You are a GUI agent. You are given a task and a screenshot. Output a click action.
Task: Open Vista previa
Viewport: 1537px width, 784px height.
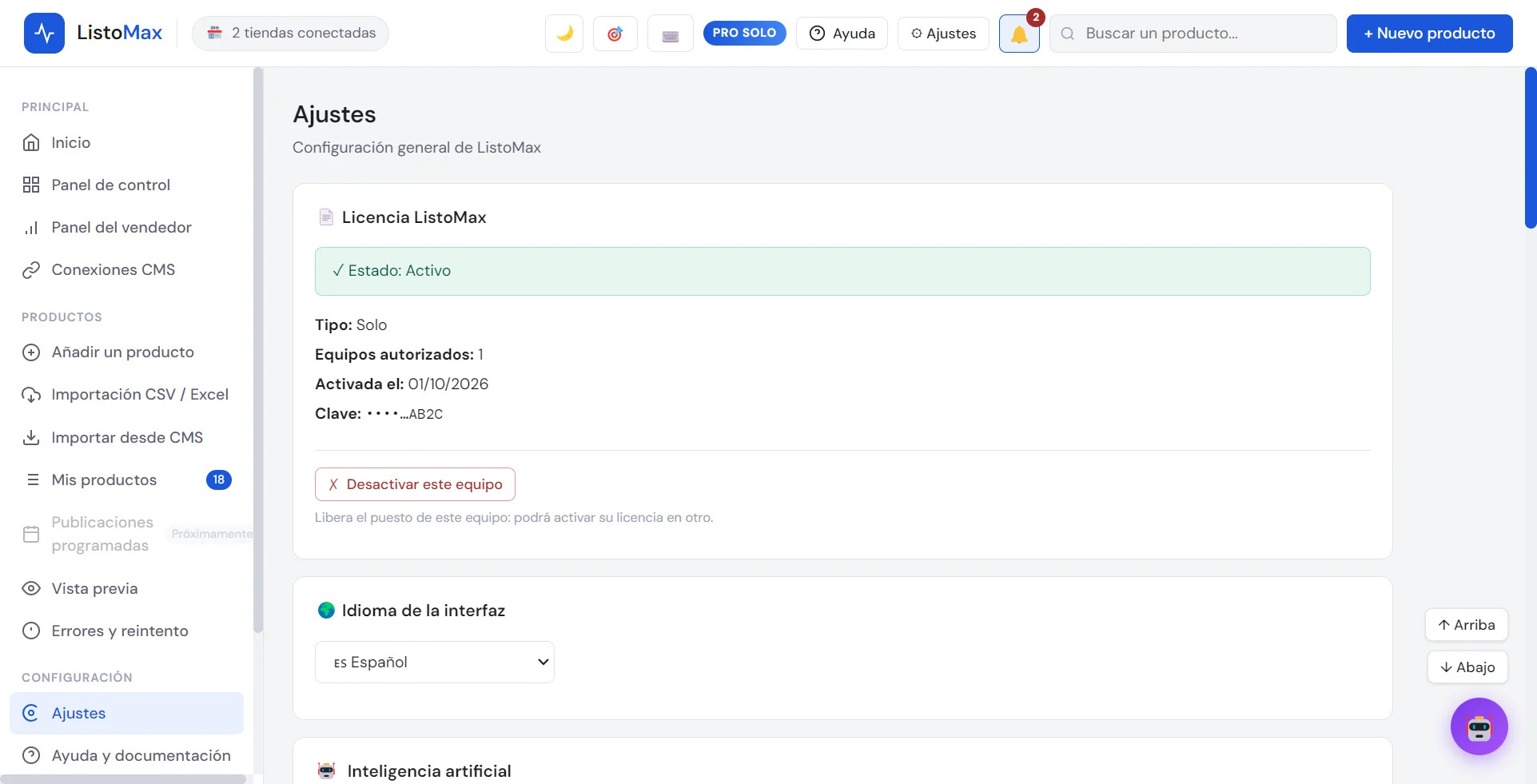[126, 588]
